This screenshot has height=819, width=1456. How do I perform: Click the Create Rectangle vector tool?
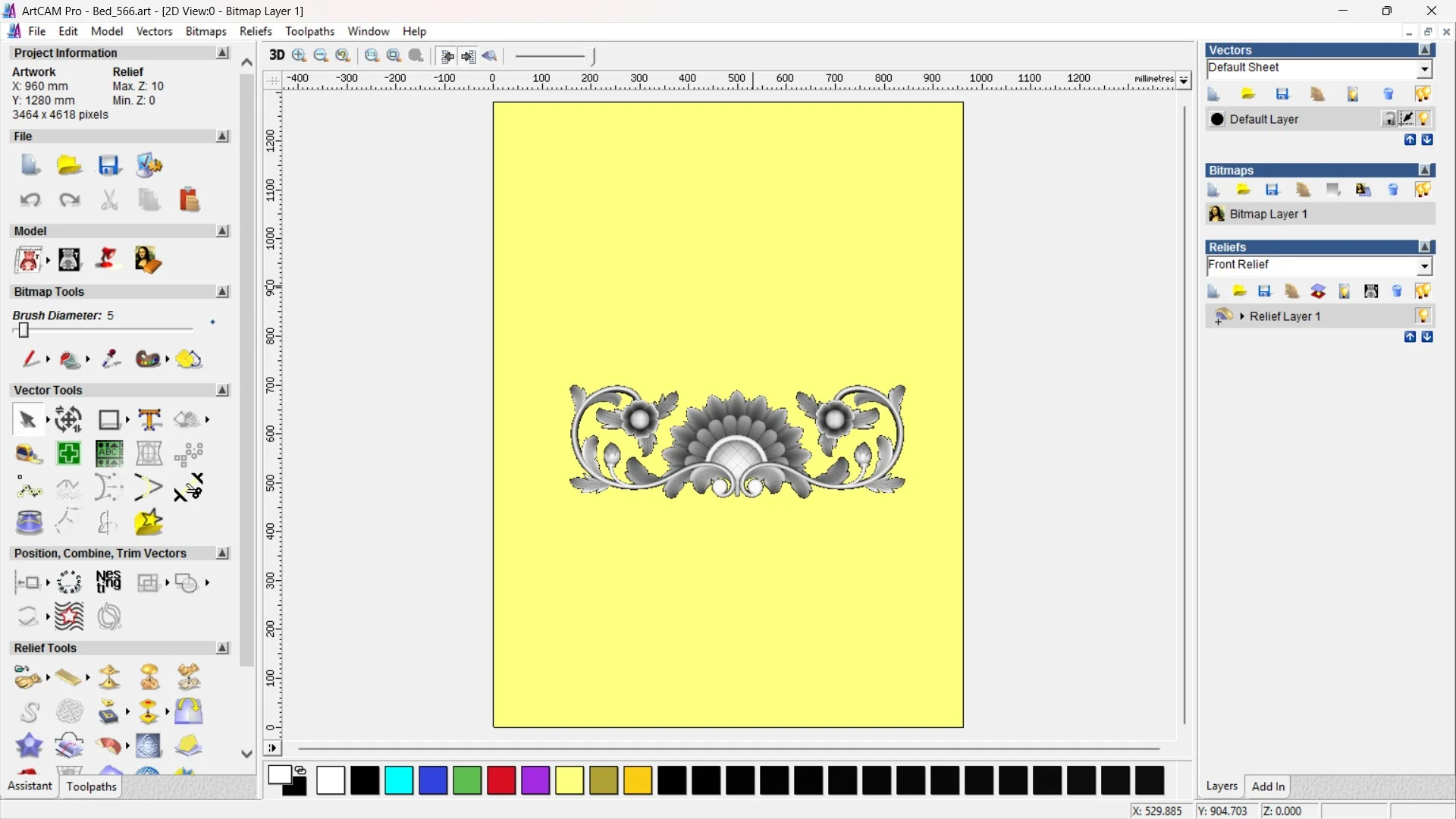(x=109, y=419)
